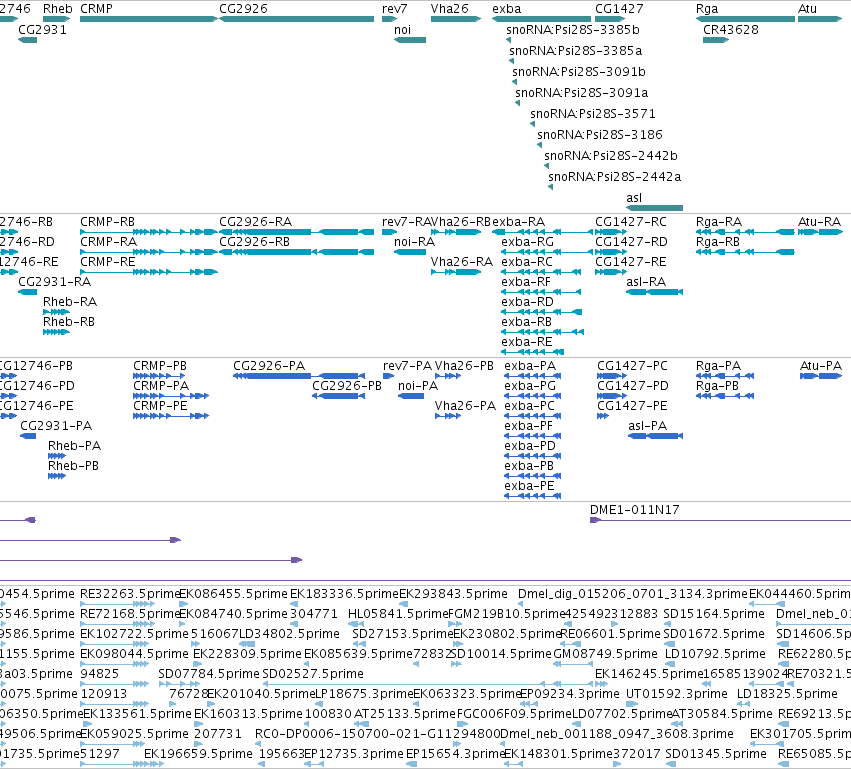Screen dimensions: 851x769
Task: Select the Atu gene label
Action: coord(807,9)
